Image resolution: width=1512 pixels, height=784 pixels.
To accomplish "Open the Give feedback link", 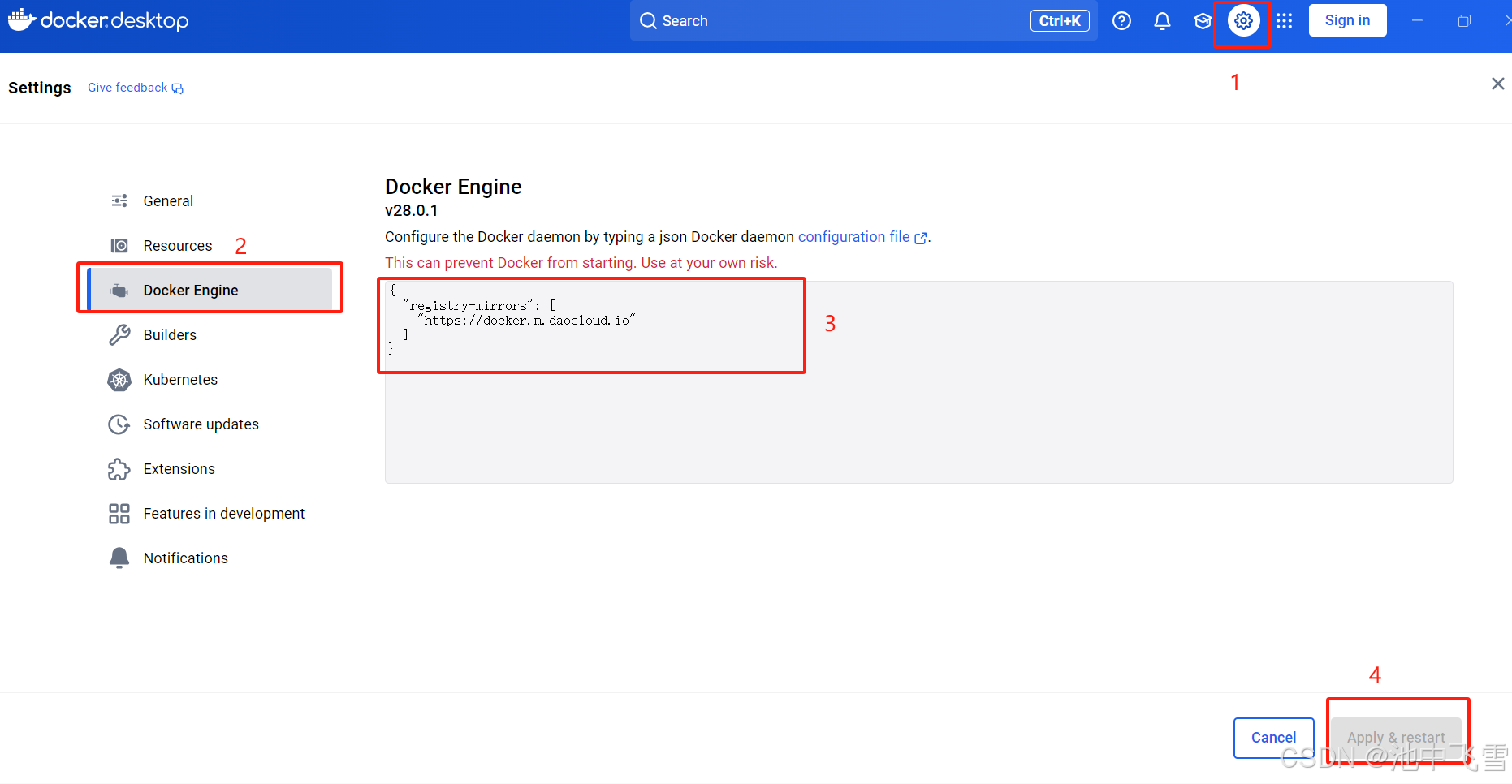I will pos(127,88).
